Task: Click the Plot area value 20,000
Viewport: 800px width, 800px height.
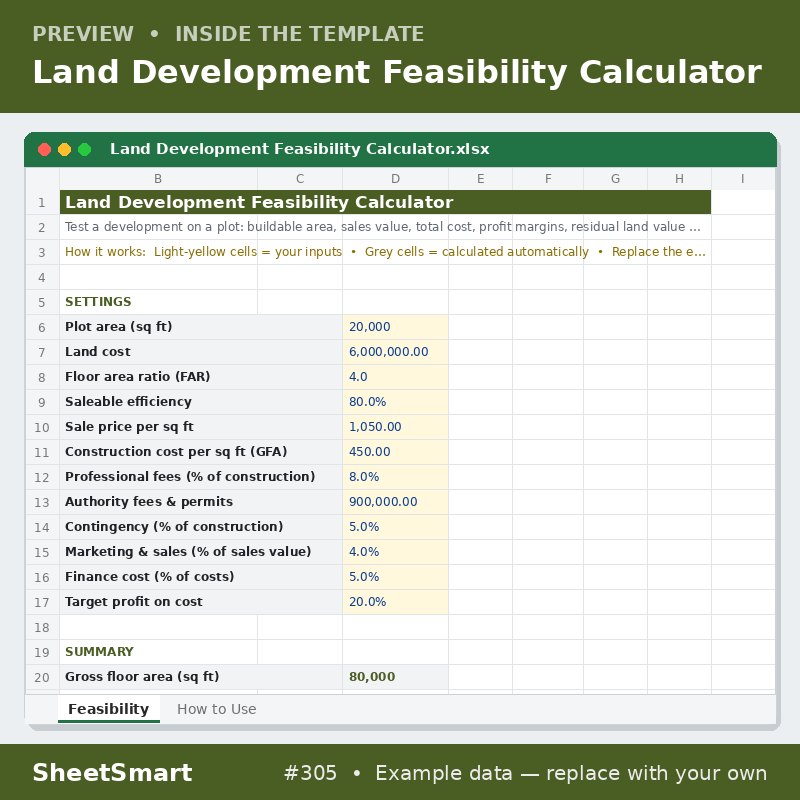Action: click(395, 327)
